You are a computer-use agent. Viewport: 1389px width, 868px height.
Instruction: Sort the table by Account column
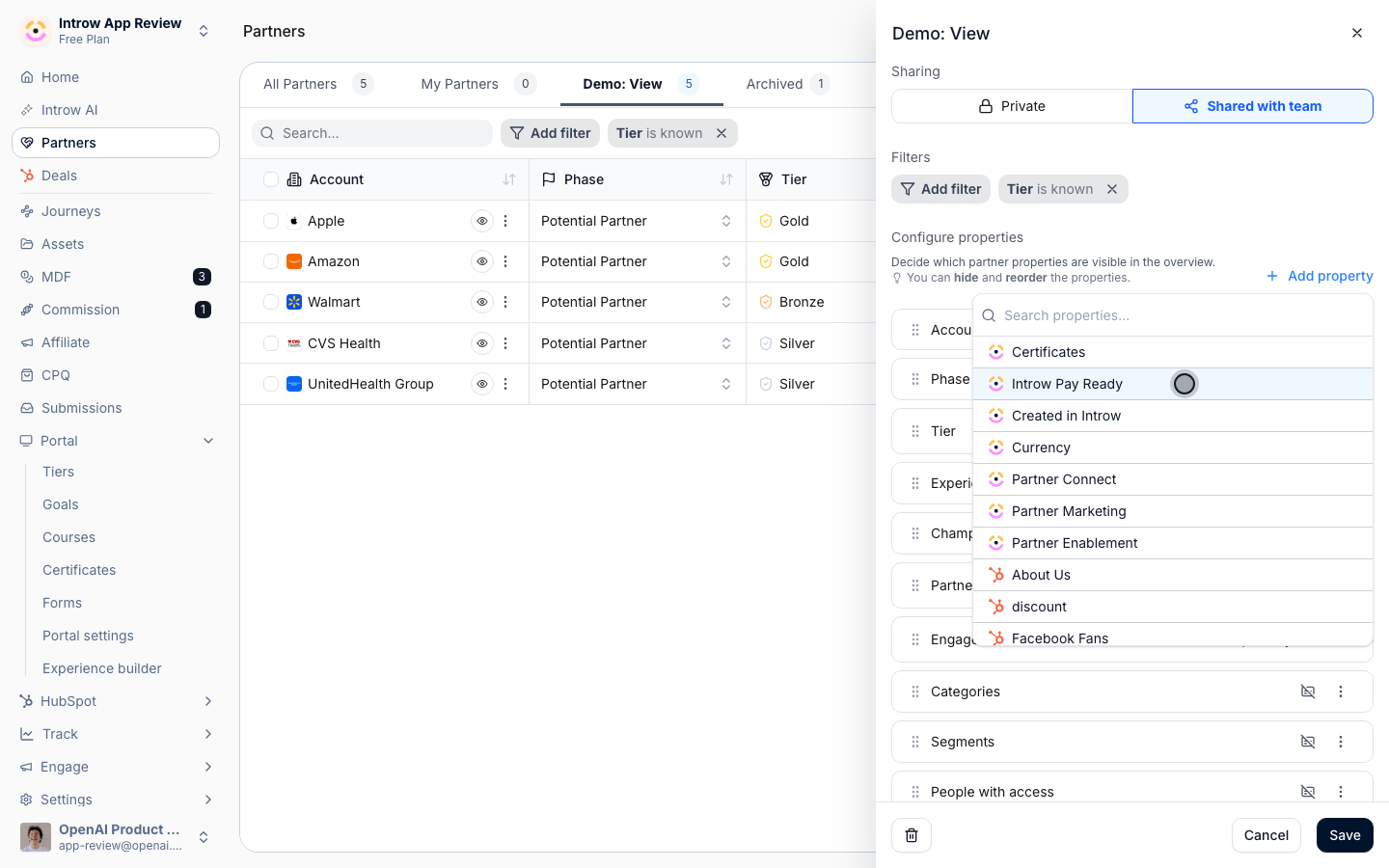coord(509,179)
